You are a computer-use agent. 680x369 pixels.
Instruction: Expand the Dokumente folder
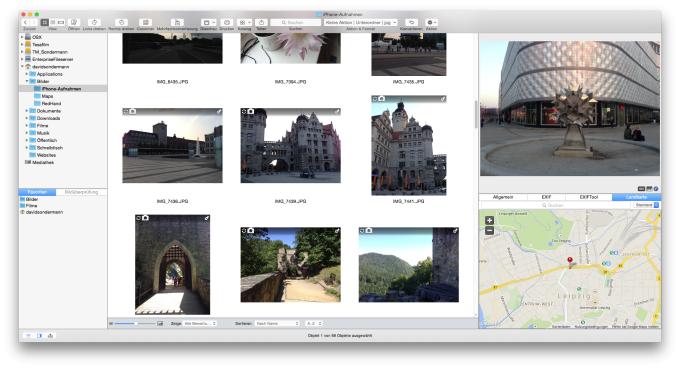[26, 111]
